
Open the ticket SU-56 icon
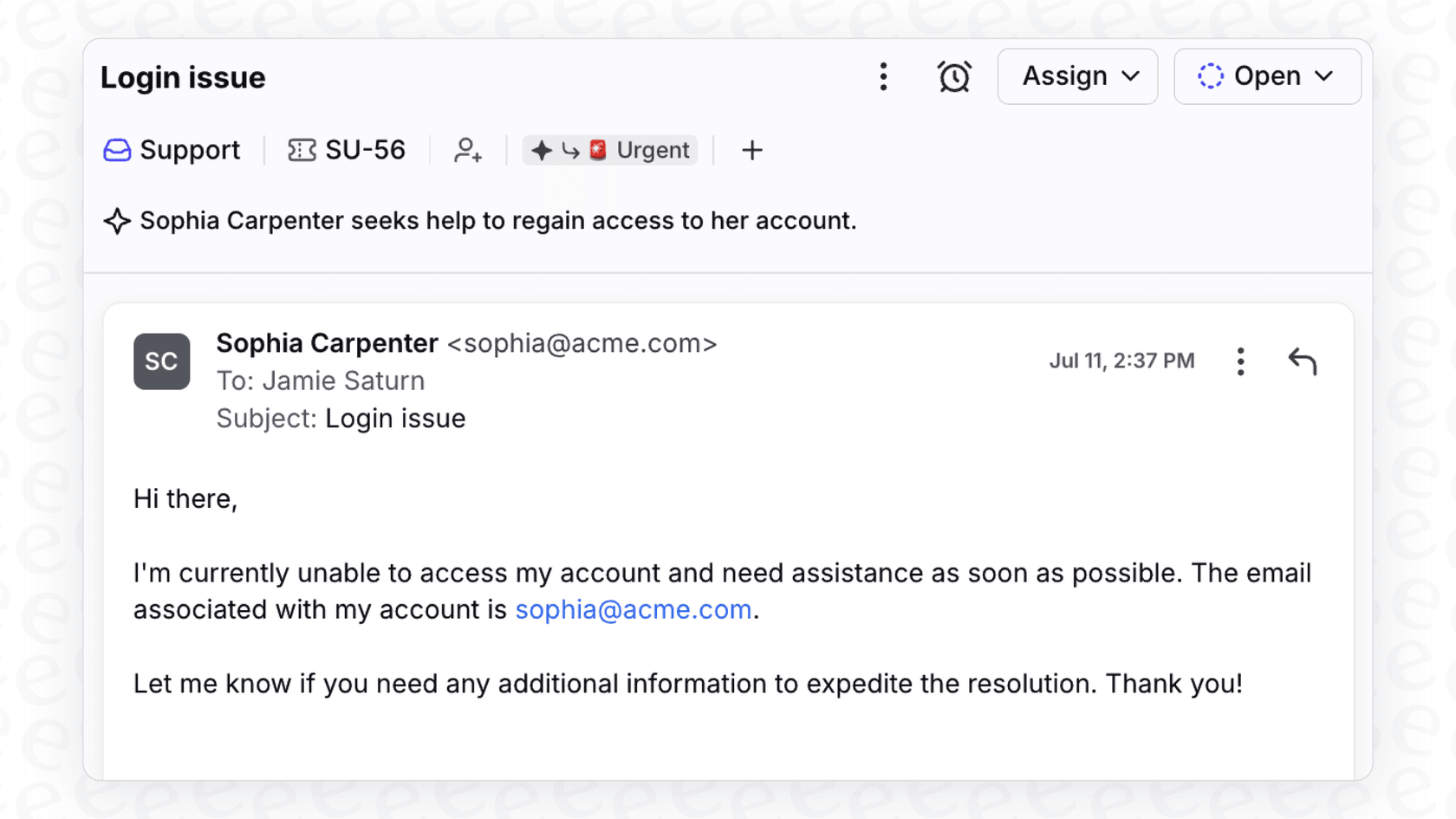[x=301, y=150]
